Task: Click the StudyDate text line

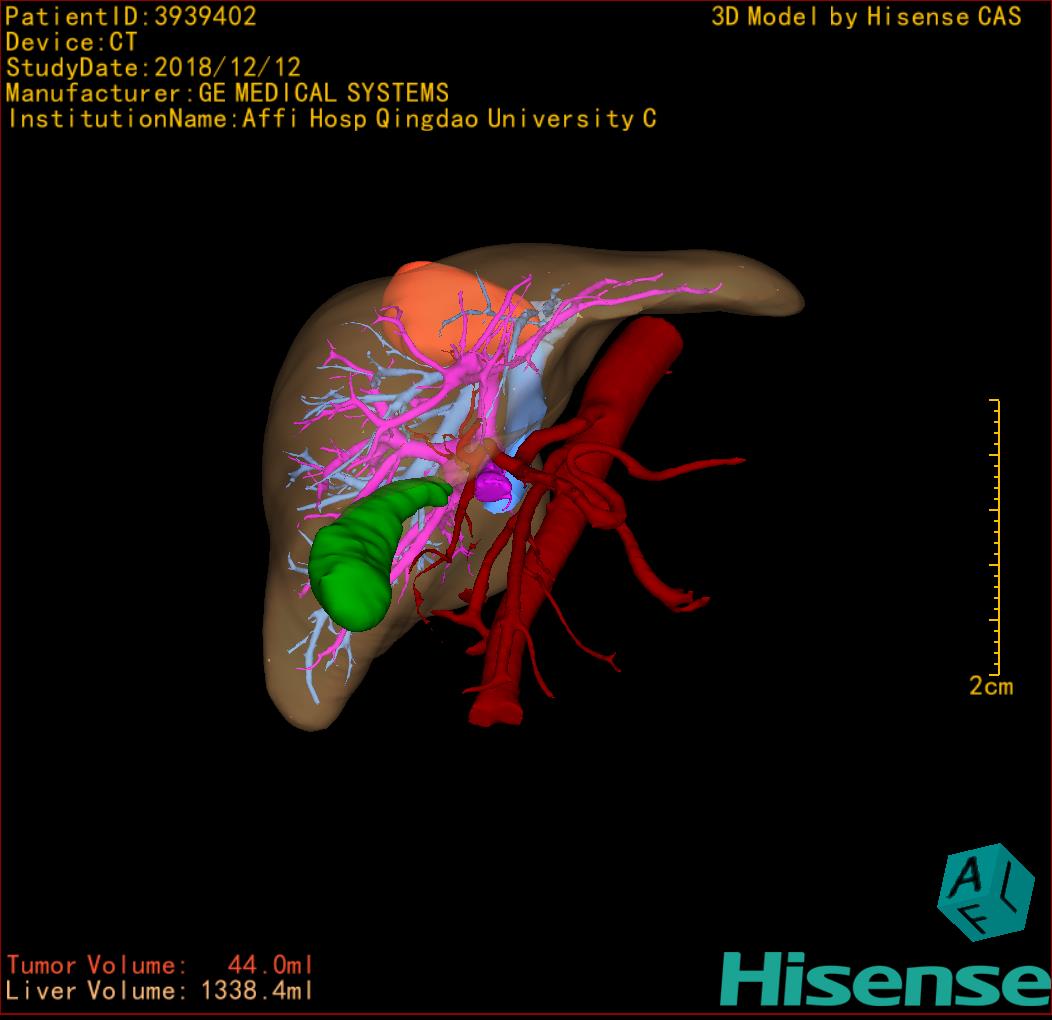Action: click(x=153, y=68)
